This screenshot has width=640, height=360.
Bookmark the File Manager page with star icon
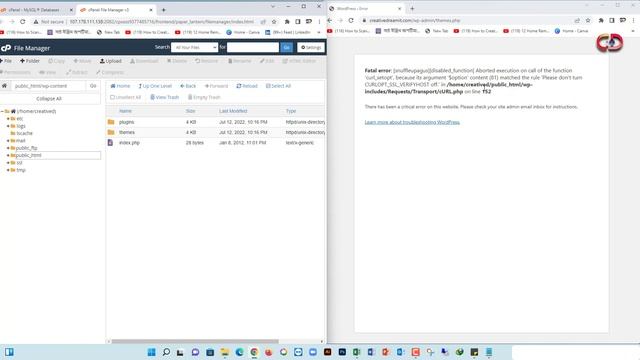(x=274, y=22)
